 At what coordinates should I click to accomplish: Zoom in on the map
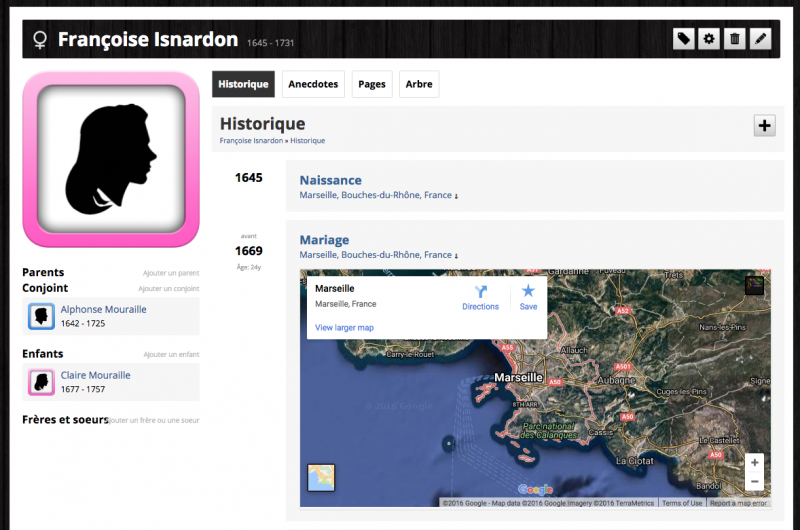(755, 462)
